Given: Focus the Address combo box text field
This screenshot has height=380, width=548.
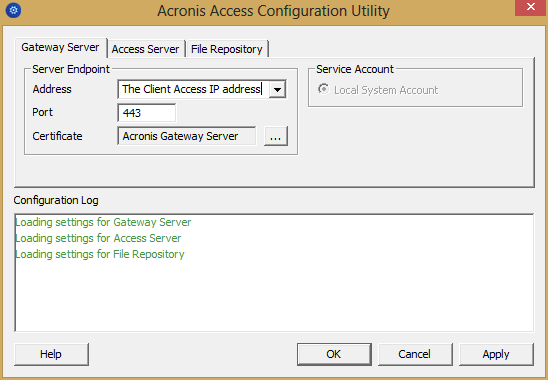Looking at the screenshot, I should 193,89.
